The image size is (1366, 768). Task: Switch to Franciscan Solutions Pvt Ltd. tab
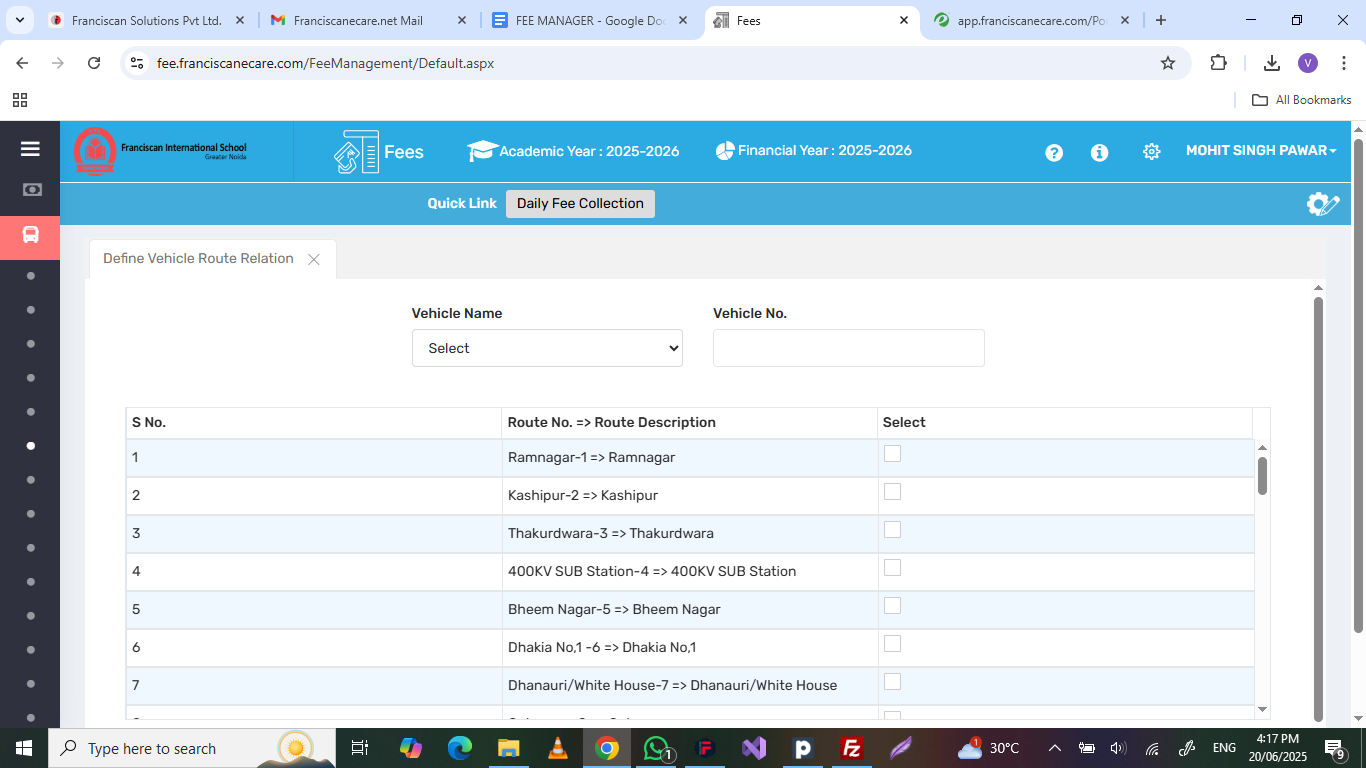[146, 20]
